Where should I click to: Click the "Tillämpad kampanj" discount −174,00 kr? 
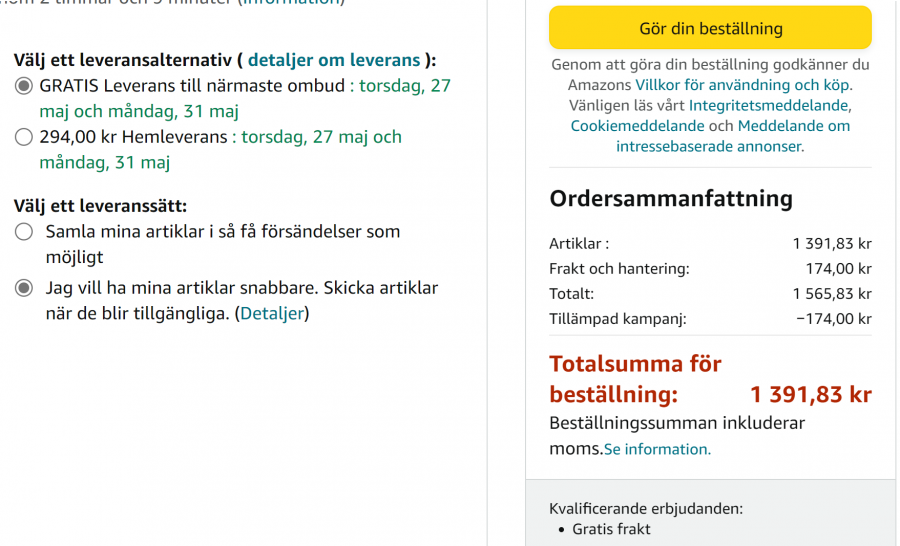833,319
